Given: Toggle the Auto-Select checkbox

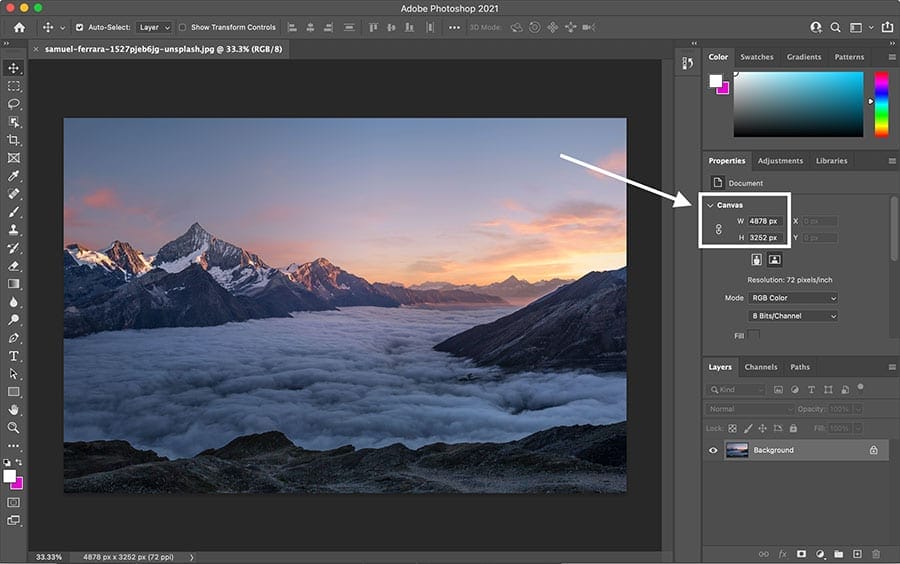Looking at the screenshot, I should coord(79,27).
